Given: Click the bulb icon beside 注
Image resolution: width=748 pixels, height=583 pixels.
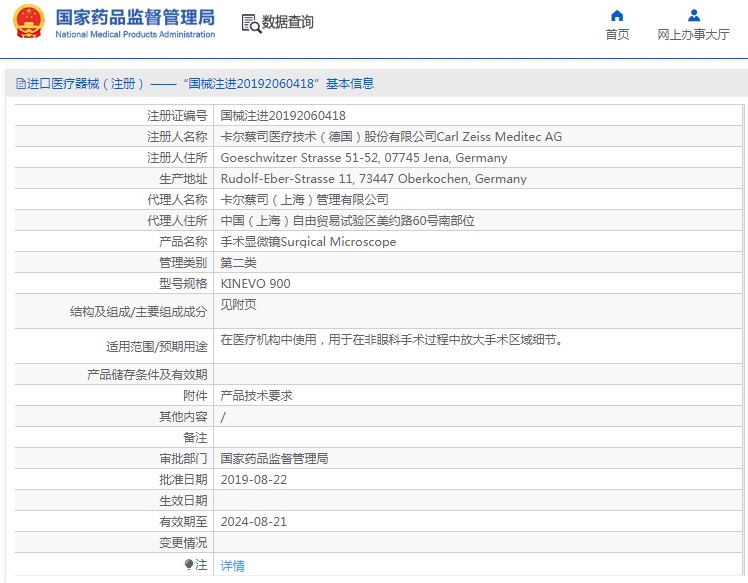Looking at the screenshot, I should click(189, 565).
